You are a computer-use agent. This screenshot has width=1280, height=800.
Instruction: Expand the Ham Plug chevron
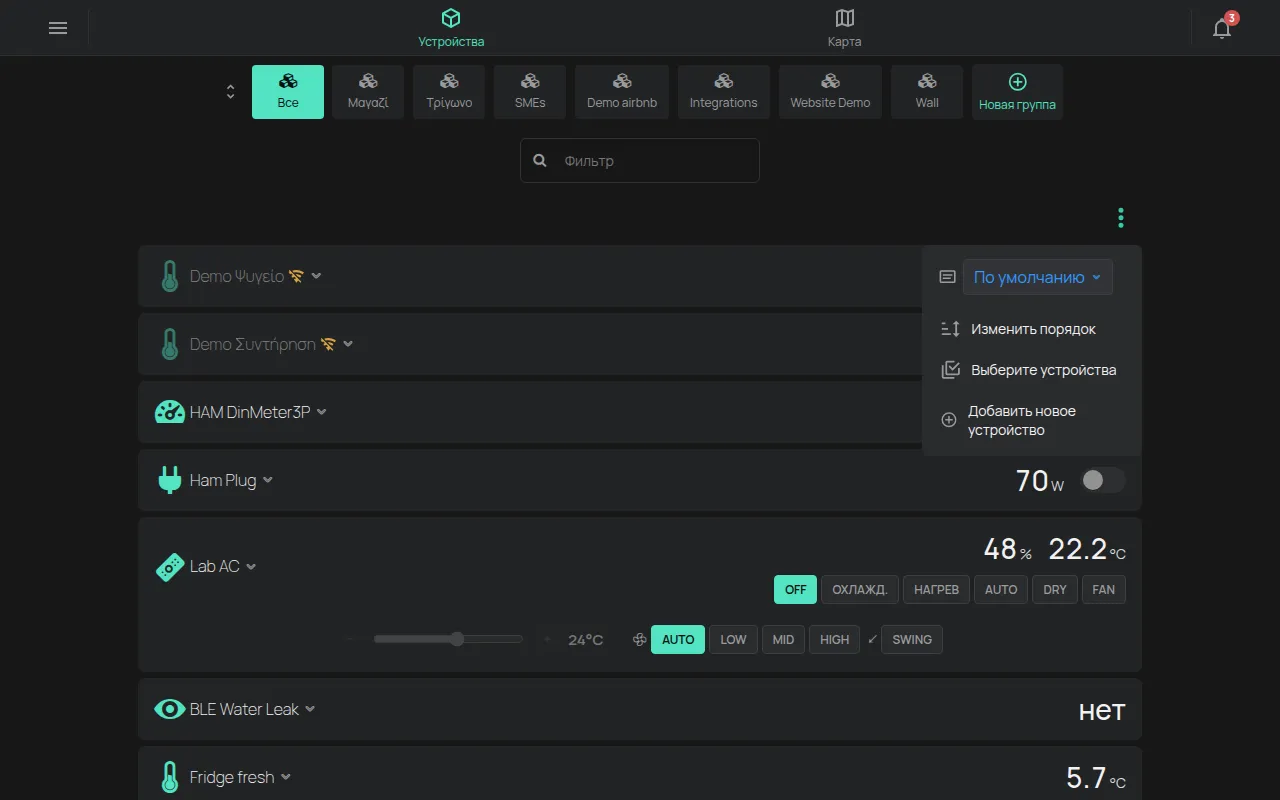pyautogui.click(x=268, y=480)
